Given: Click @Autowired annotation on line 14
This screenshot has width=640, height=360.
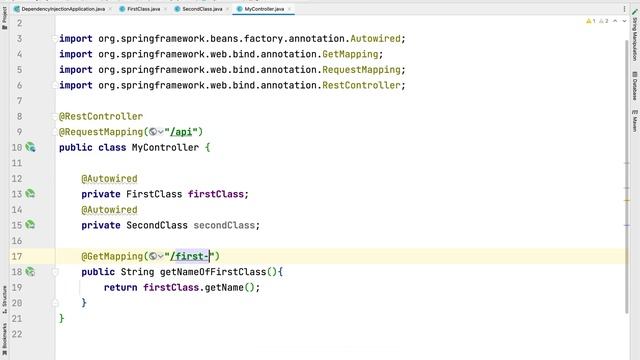Looking at the screenshot, I should 109,209.
